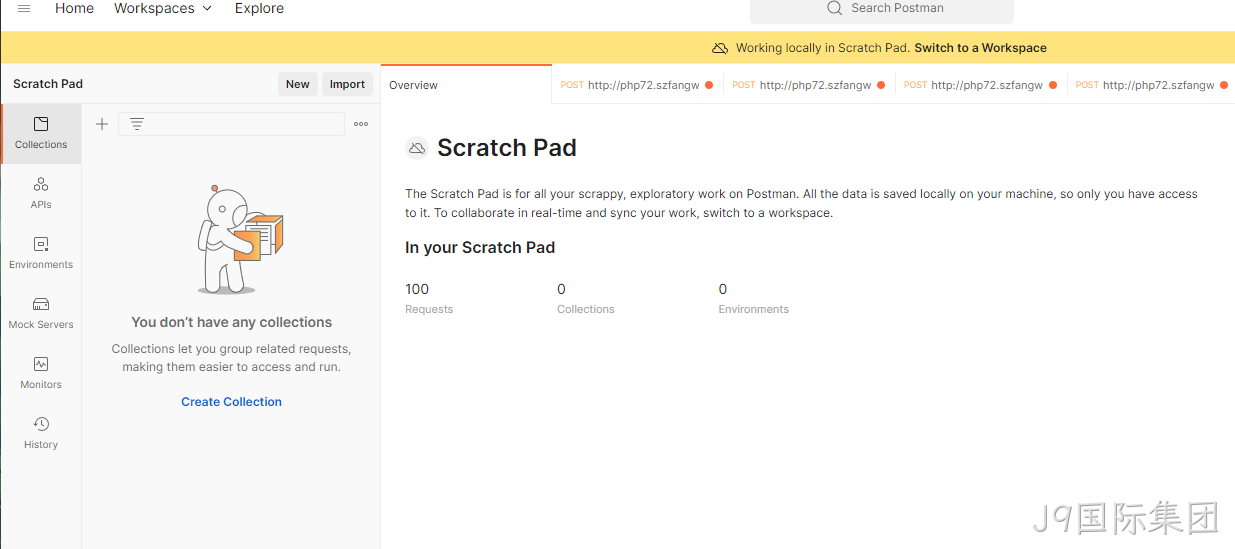
Task: Open the Explore page
Action: (259, 8)
